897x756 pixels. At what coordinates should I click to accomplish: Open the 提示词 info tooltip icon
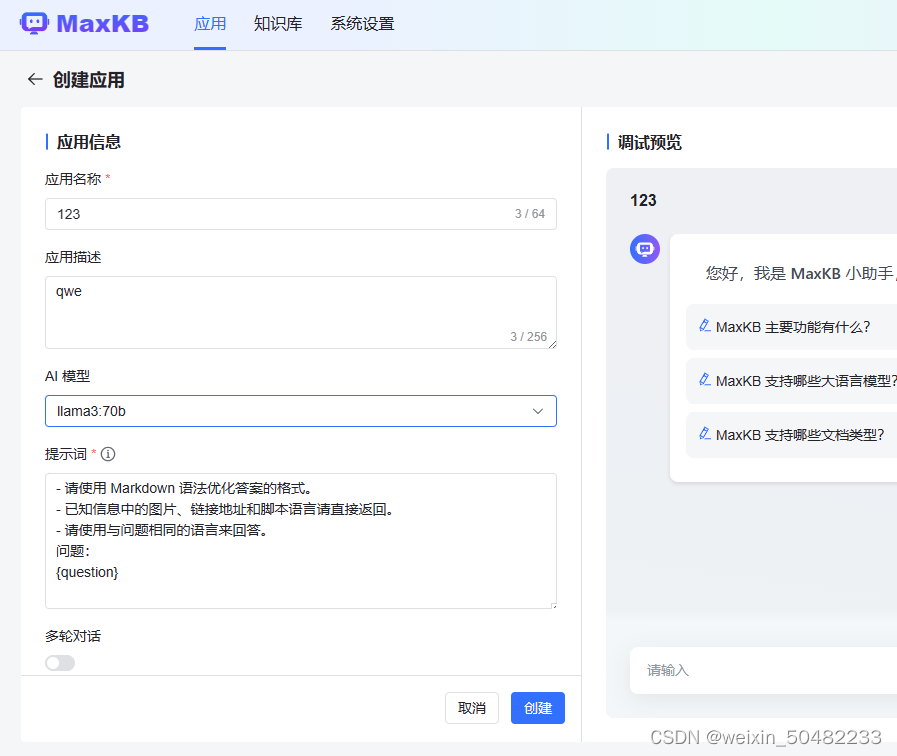tap(108, 454)
